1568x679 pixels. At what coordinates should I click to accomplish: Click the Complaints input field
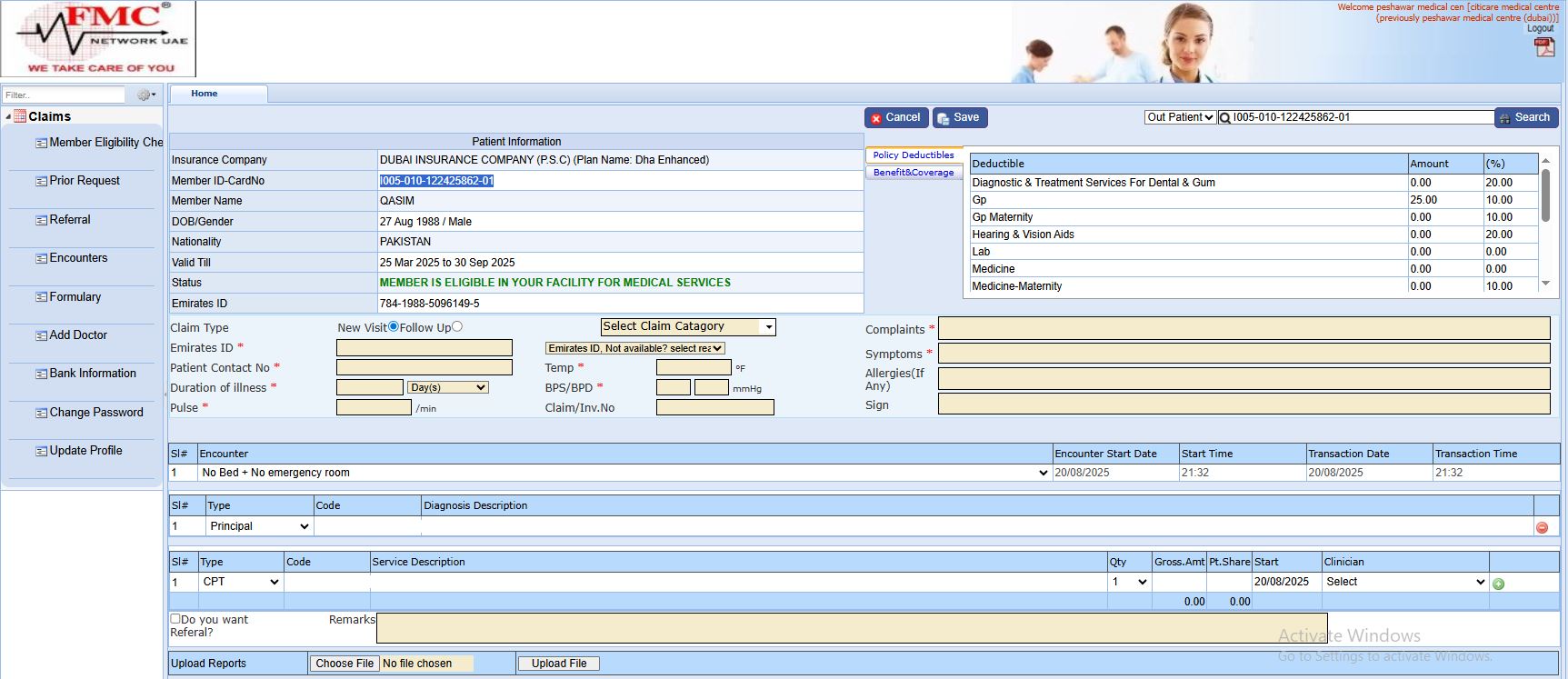(x=1243, y=328)
